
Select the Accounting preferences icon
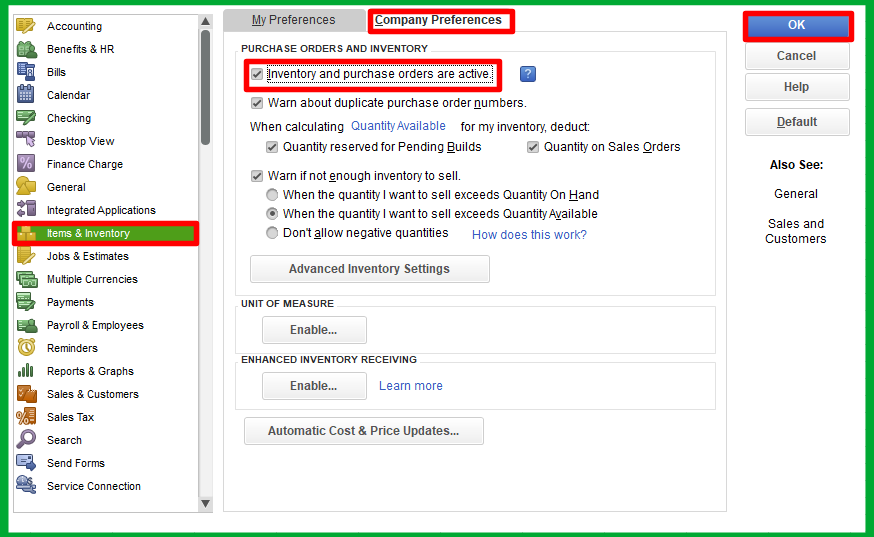pos(26,26)
